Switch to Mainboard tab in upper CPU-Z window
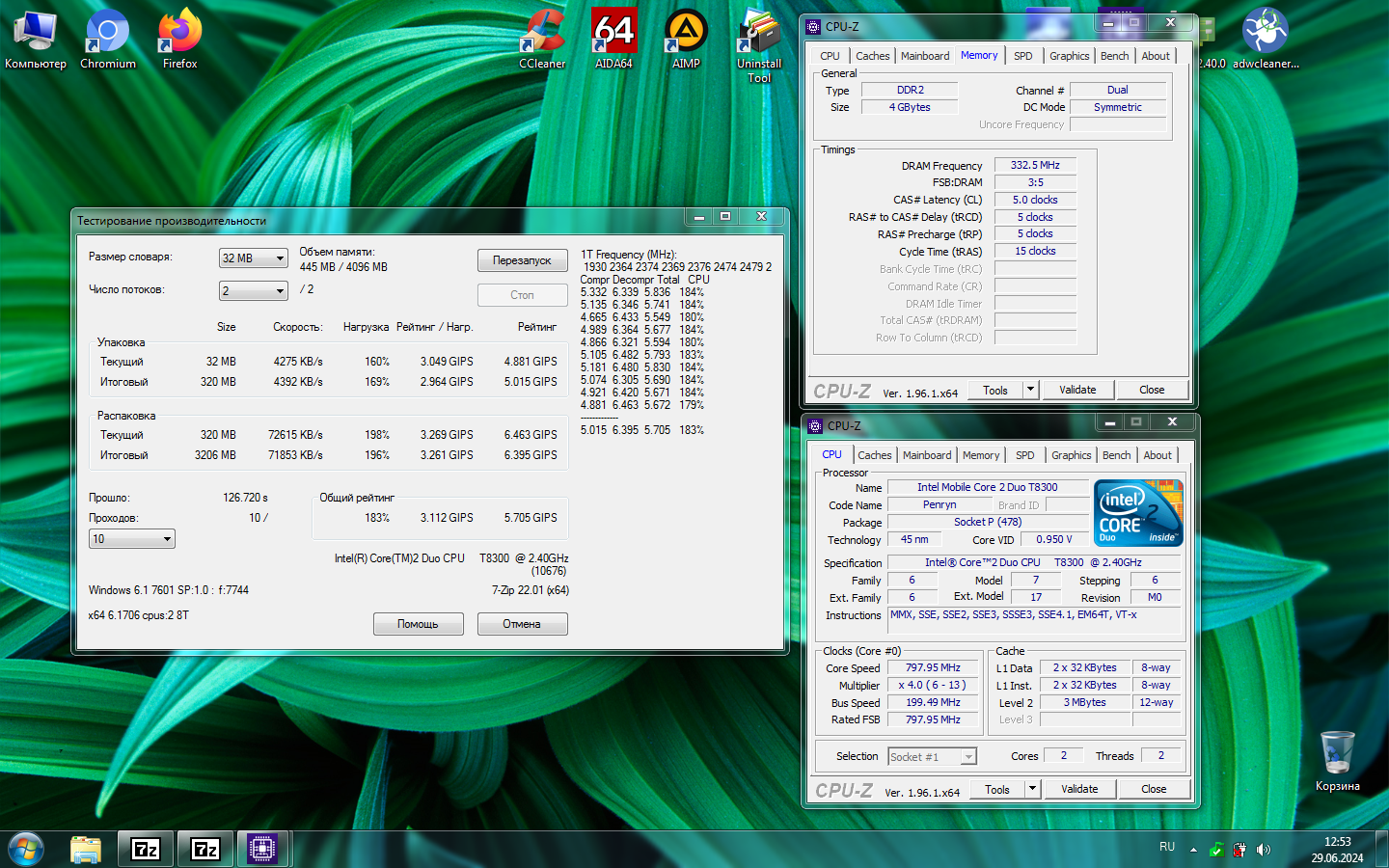1389x868 pixels. pos(925,56)
